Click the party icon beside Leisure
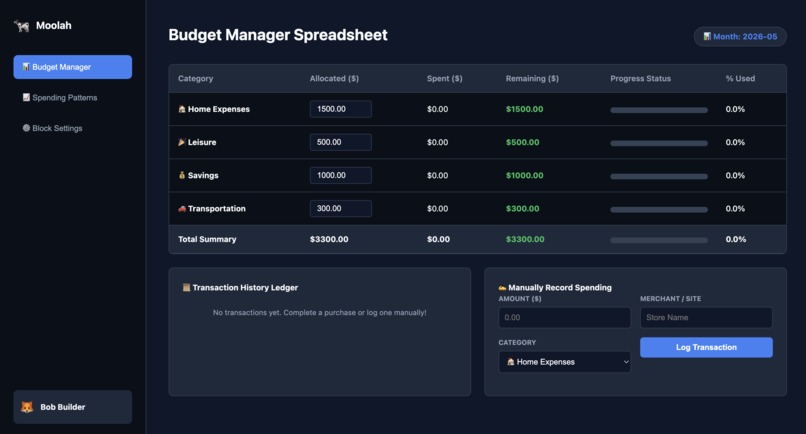806x434 pixels. 181,142
